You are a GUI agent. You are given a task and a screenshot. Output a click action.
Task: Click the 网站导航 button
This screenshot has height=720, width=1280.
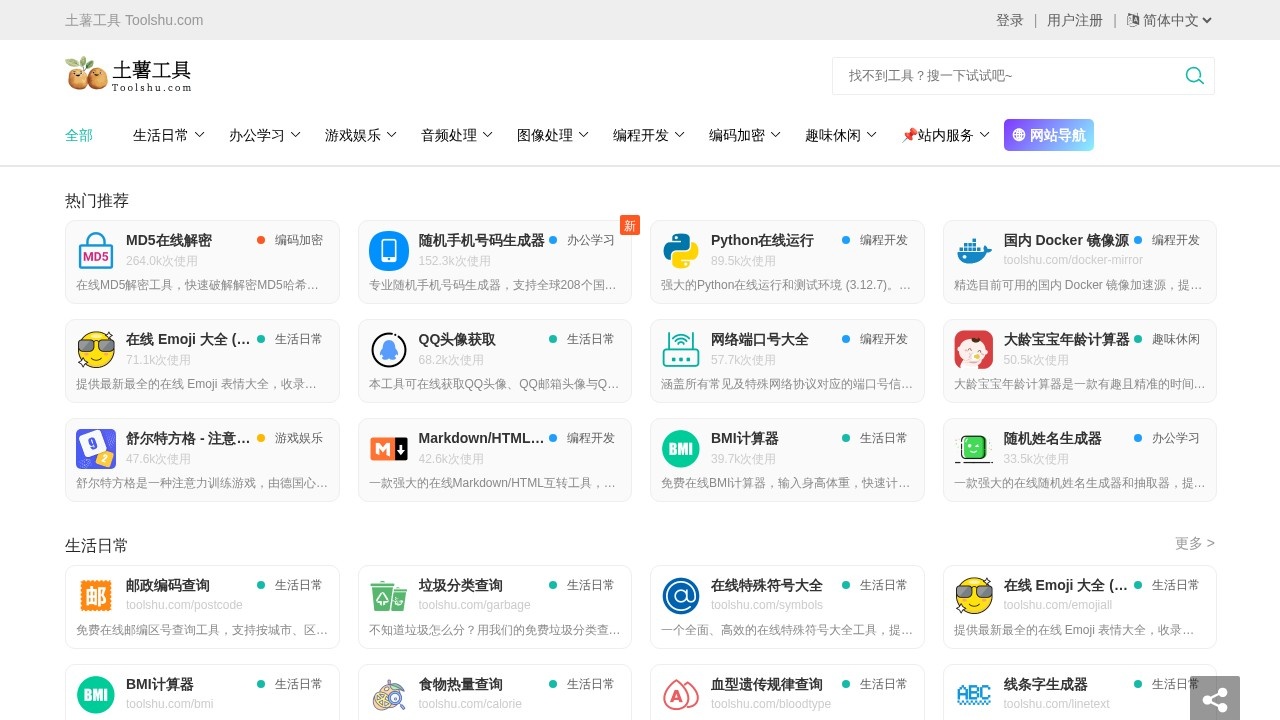(1048, 135)
